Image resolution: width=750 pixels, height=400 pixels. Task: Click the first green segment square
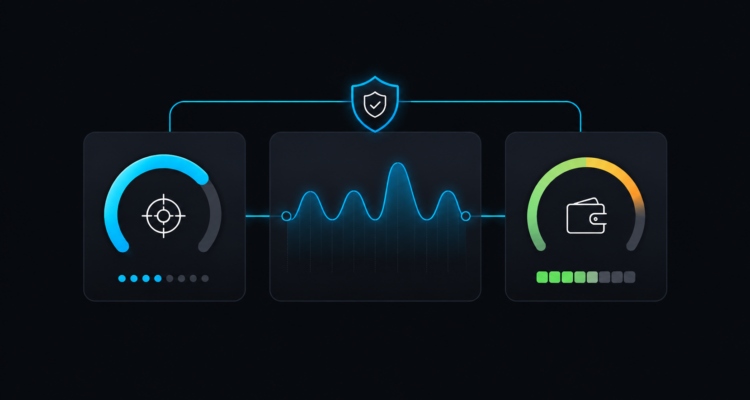(542, 277)
